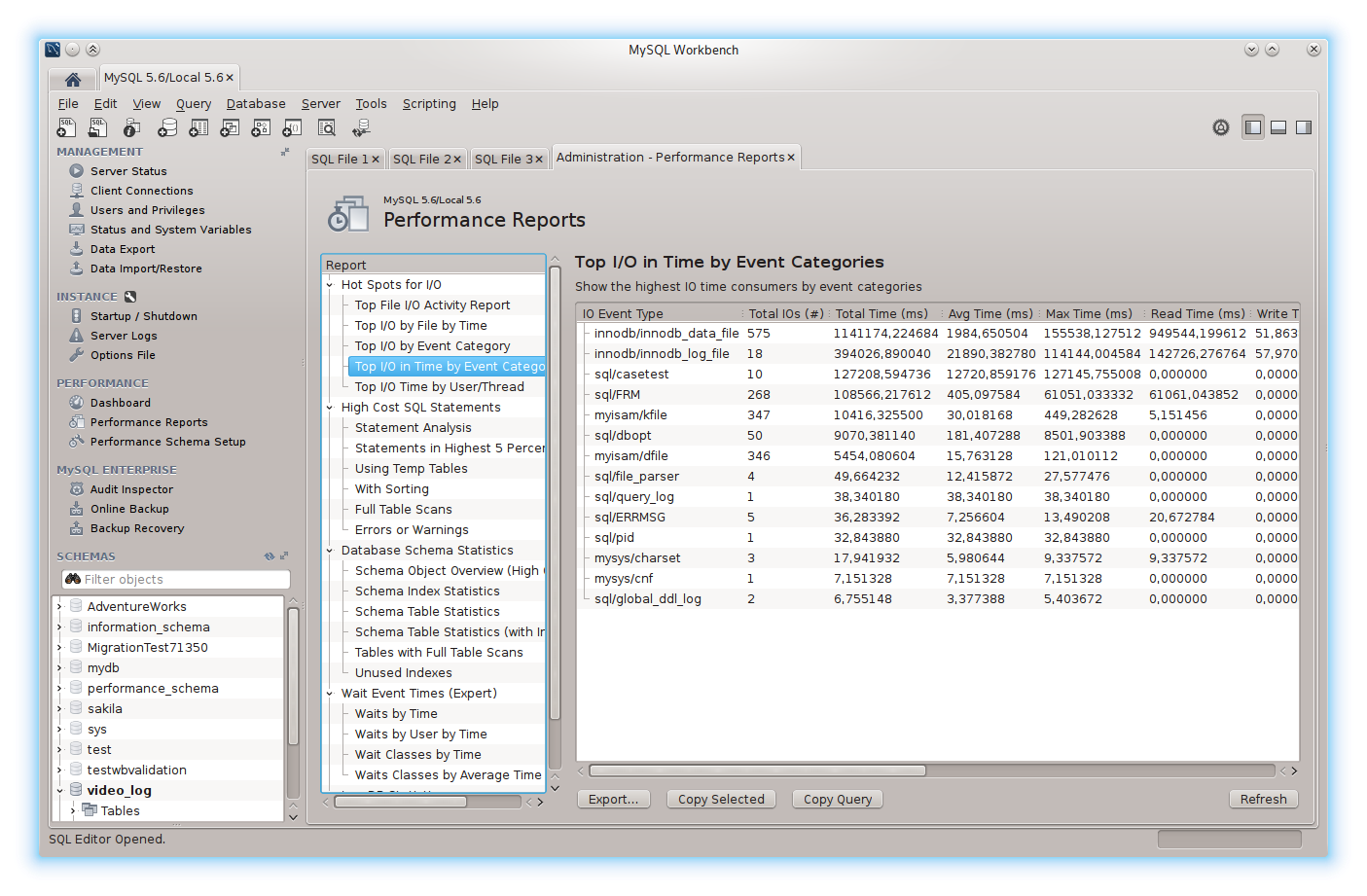Viewport: 1367px width, 896px height.
Task: Click the create new schema icon
Action: pyautogui.click(x=167, y=127)
